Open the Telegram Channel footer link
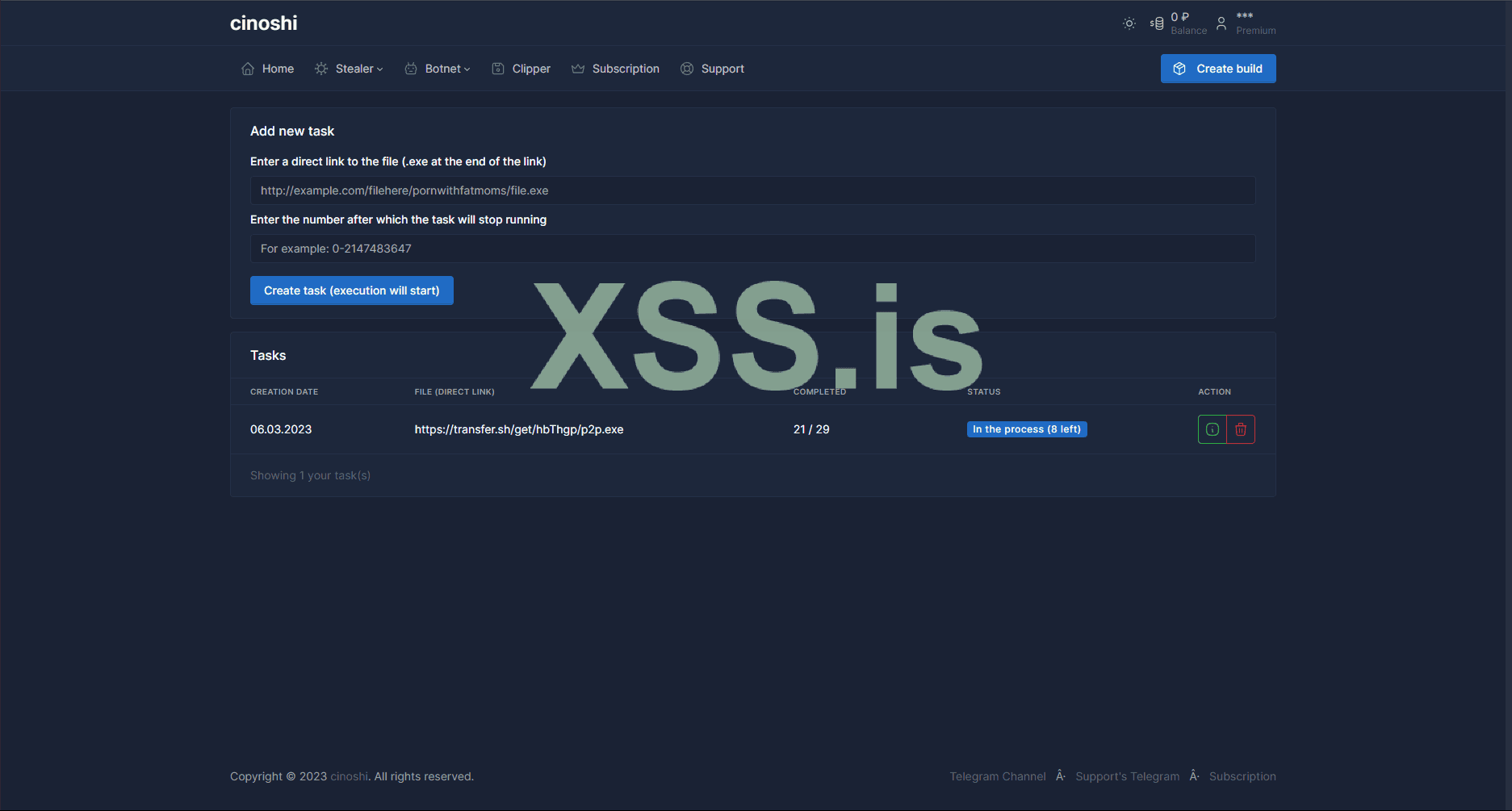Screen dimensions: 1512x811 [998, 776]
